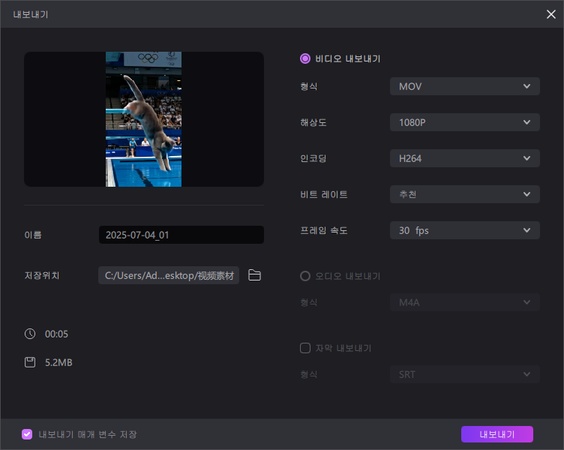Image resolution: width=564 pixels, height=450 pixels.
Task: Click the 이름 label
Action: click(x=33, y=235)
